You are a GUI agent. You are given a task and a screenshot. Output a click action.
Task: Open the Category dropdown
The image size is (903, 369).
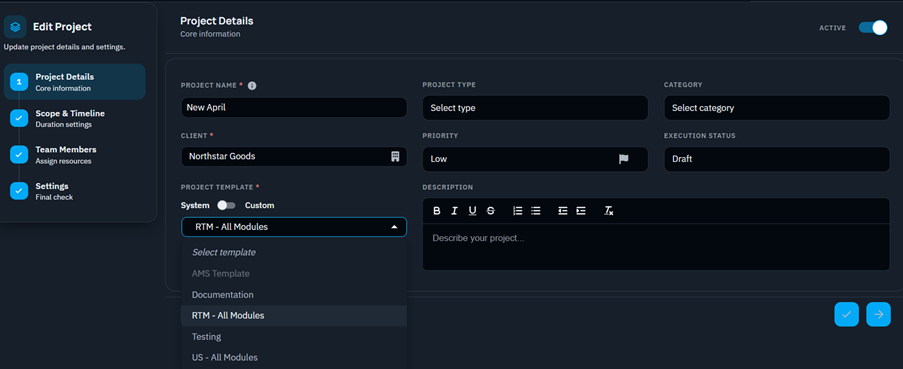pyautogui.click(x=777, y=108)
